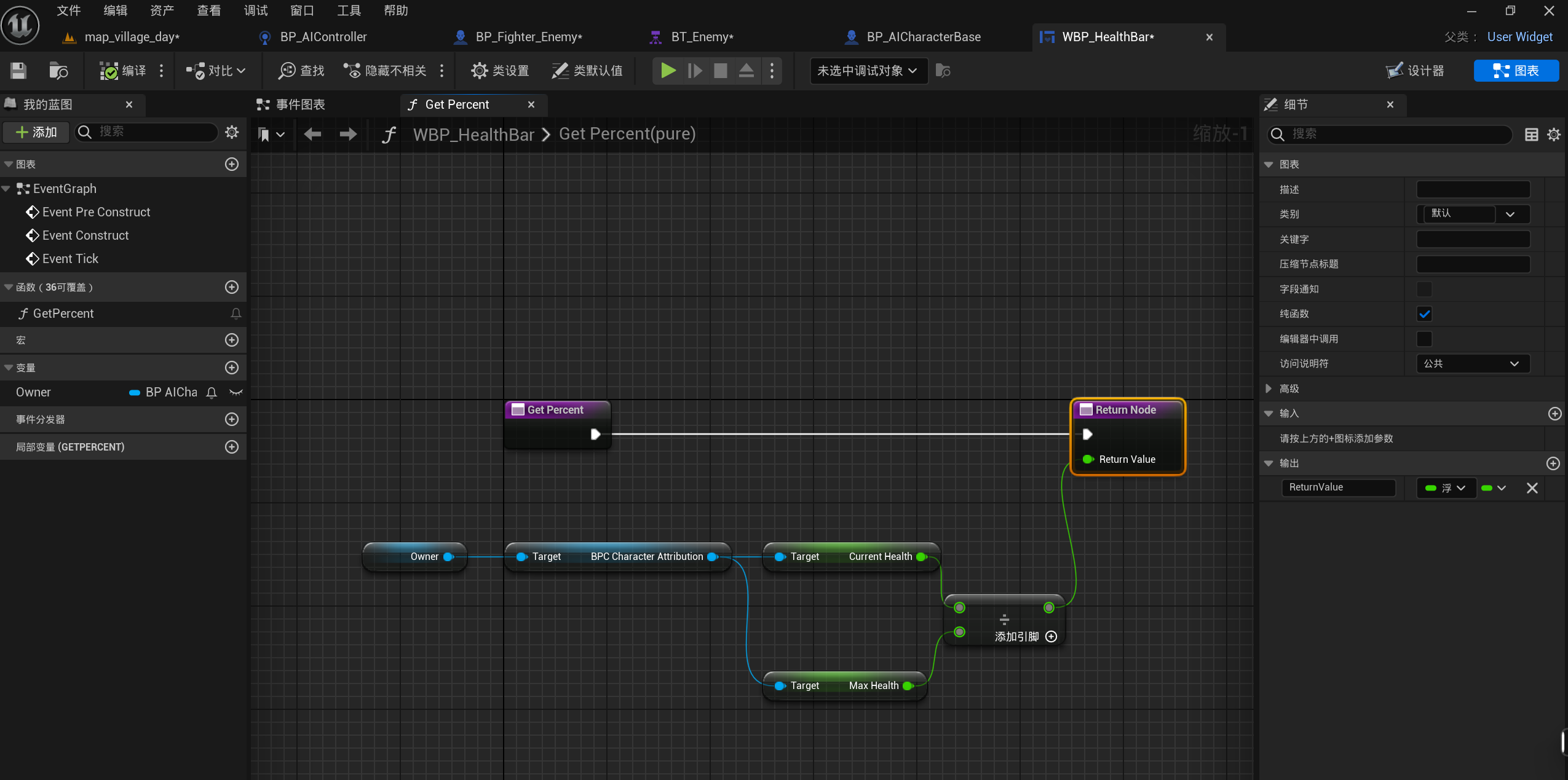Click the navigate back arrow
This screenshot has width=1568, height=780.
pyautogui.click(x=312, y=134)
